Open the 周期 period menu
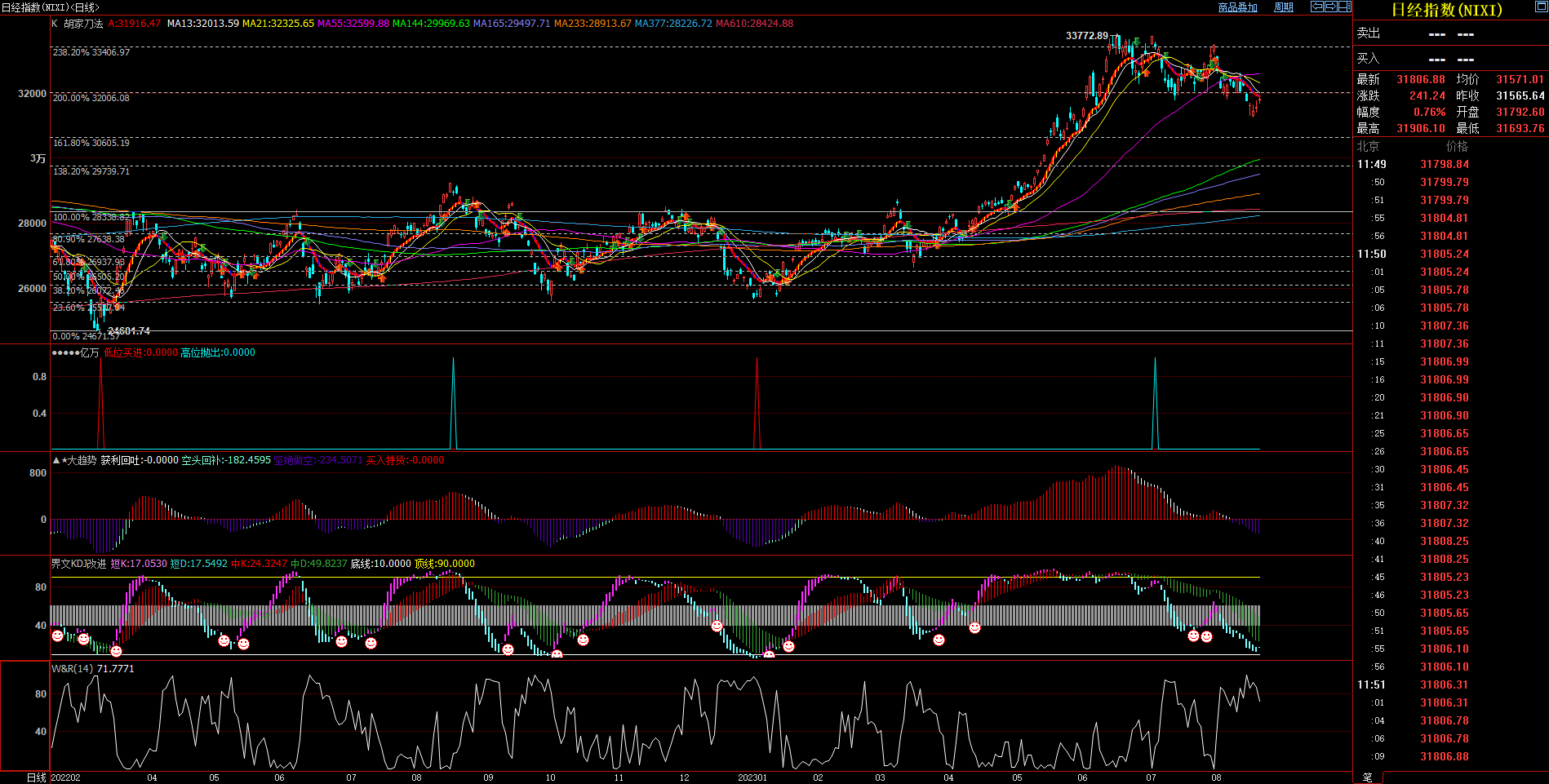This screenshot has width=1549, height=784. click(1284, 7)
